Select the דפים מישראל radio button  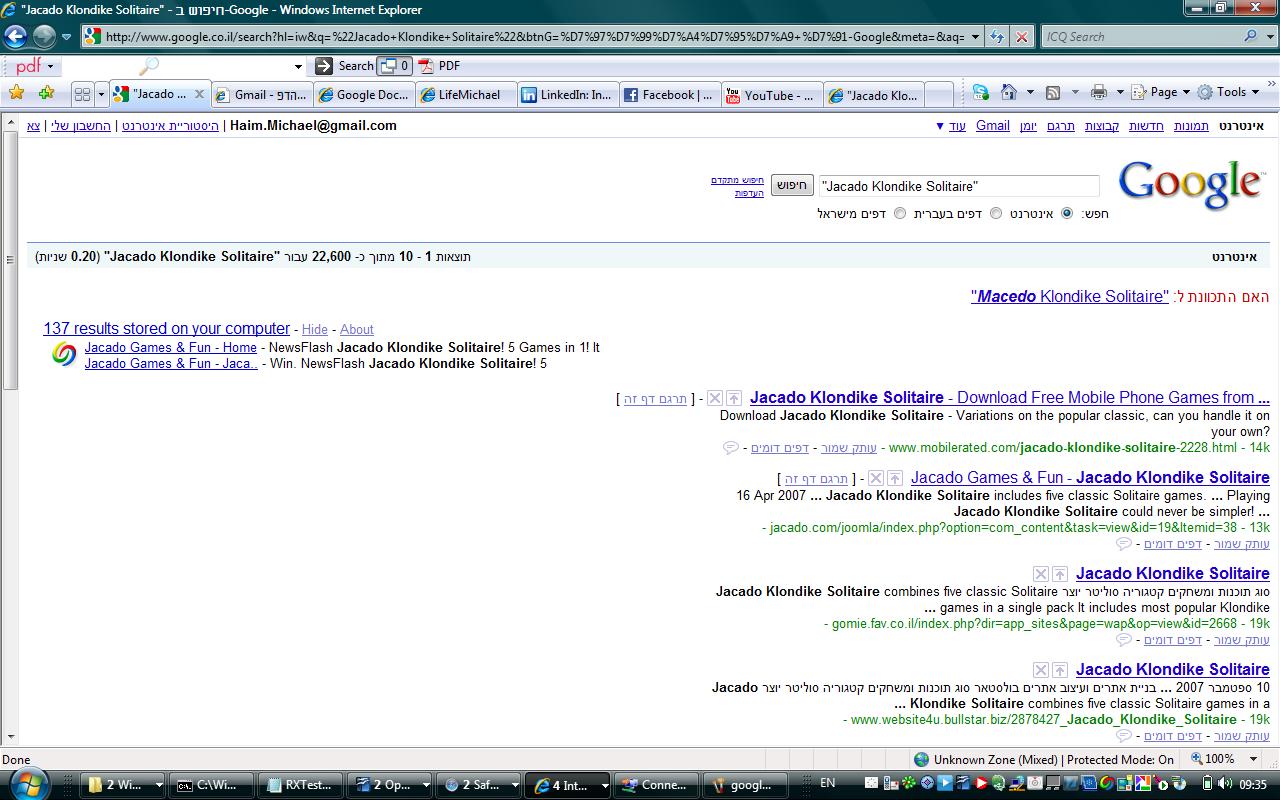pyautogui.click(x=900, y=213)
